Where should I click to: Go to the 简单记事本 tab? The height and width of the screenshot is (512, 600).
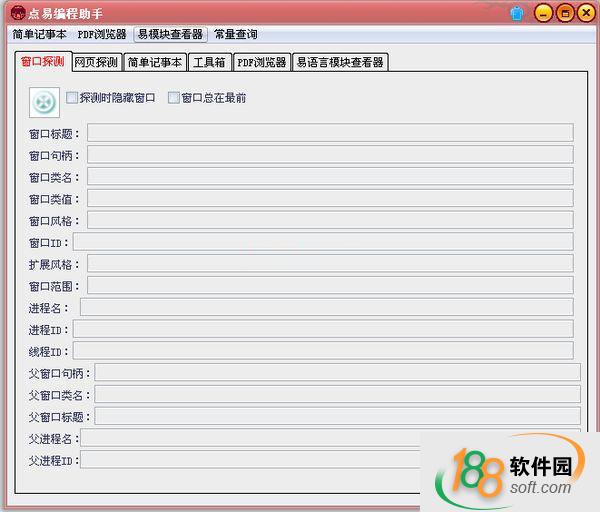(155, 62)
